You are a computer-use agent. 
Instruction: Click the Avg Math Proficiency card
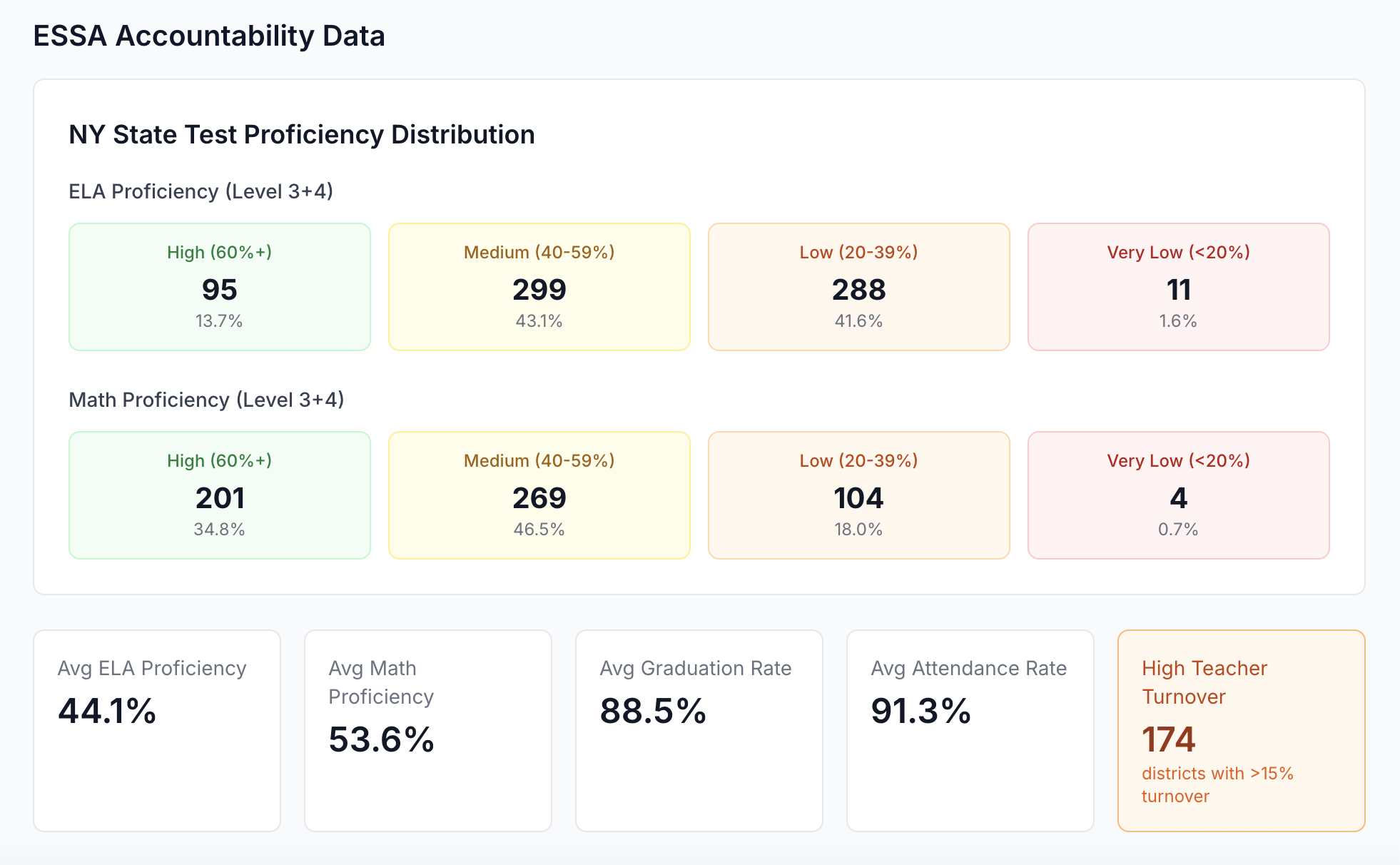428,730
